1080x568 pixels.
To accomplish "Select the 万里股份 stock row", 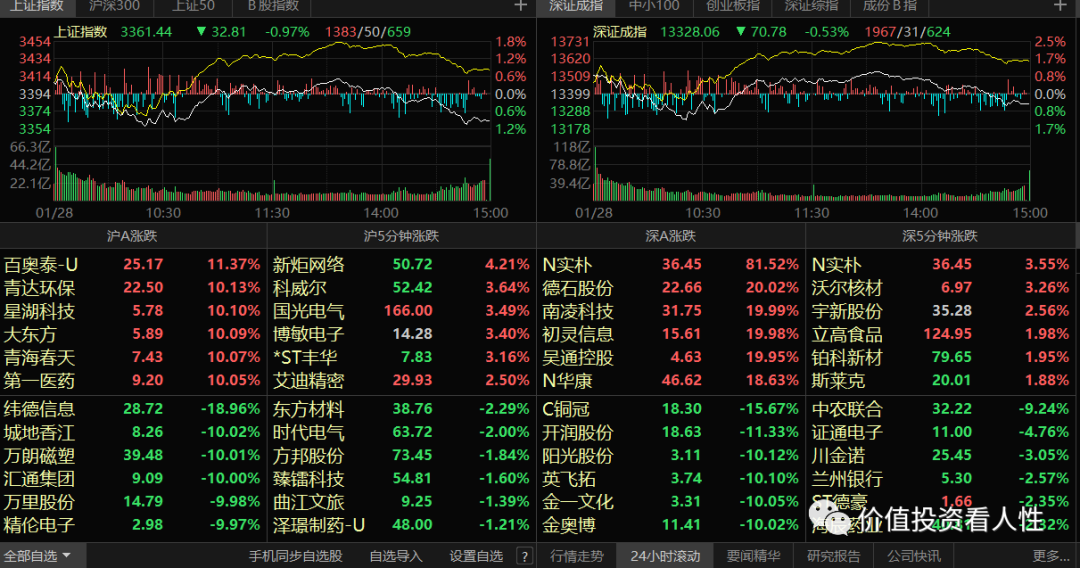I will point(132,502).
